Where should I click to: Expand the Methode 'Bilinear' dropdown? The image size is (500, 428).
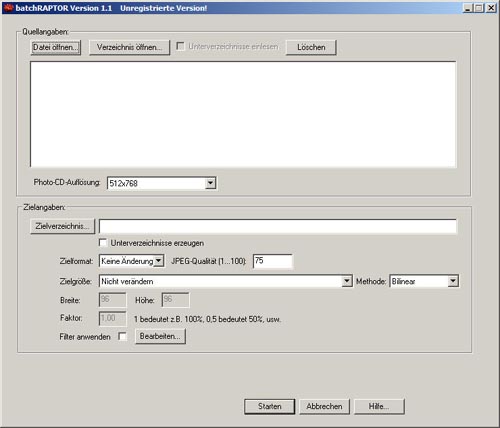[424, 281]
